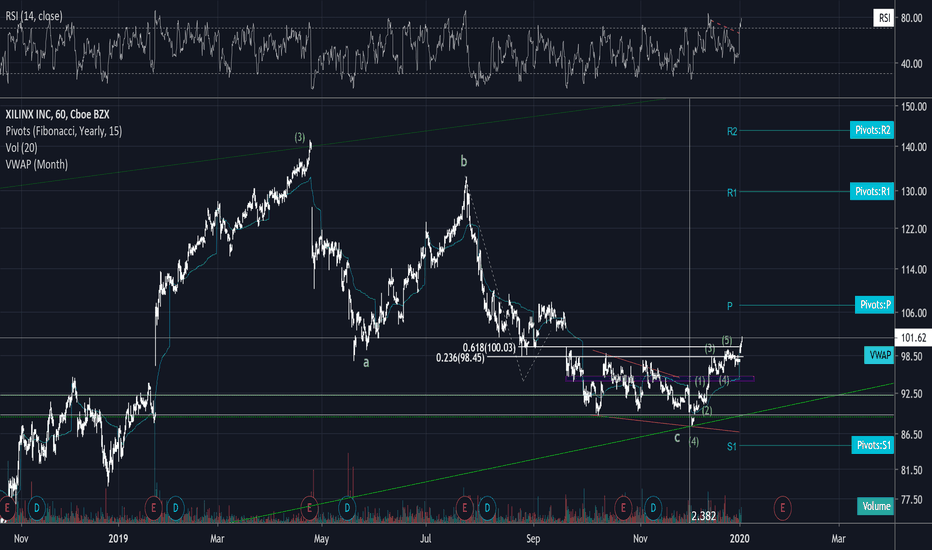
Task: Select the (1) wave label above the purple zone
Action: click(700, 381)
